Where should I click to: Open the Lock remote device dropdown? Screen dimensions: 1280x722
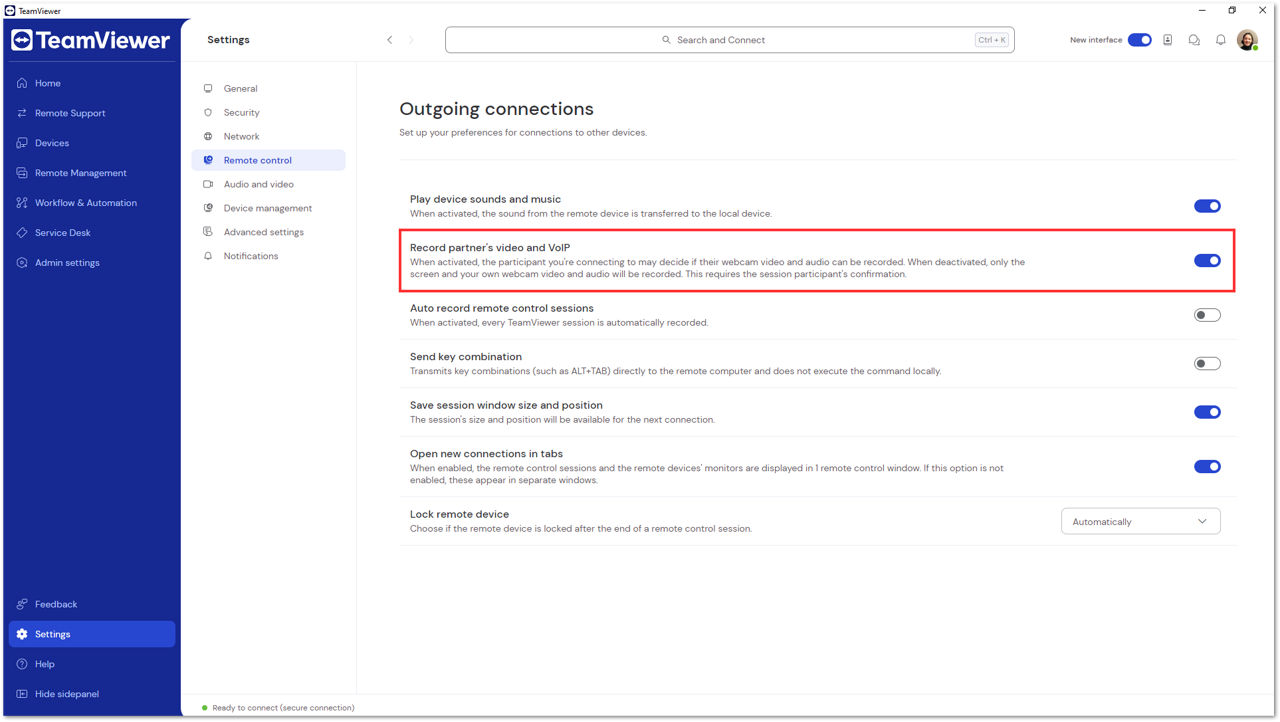tap(1141, 521)
